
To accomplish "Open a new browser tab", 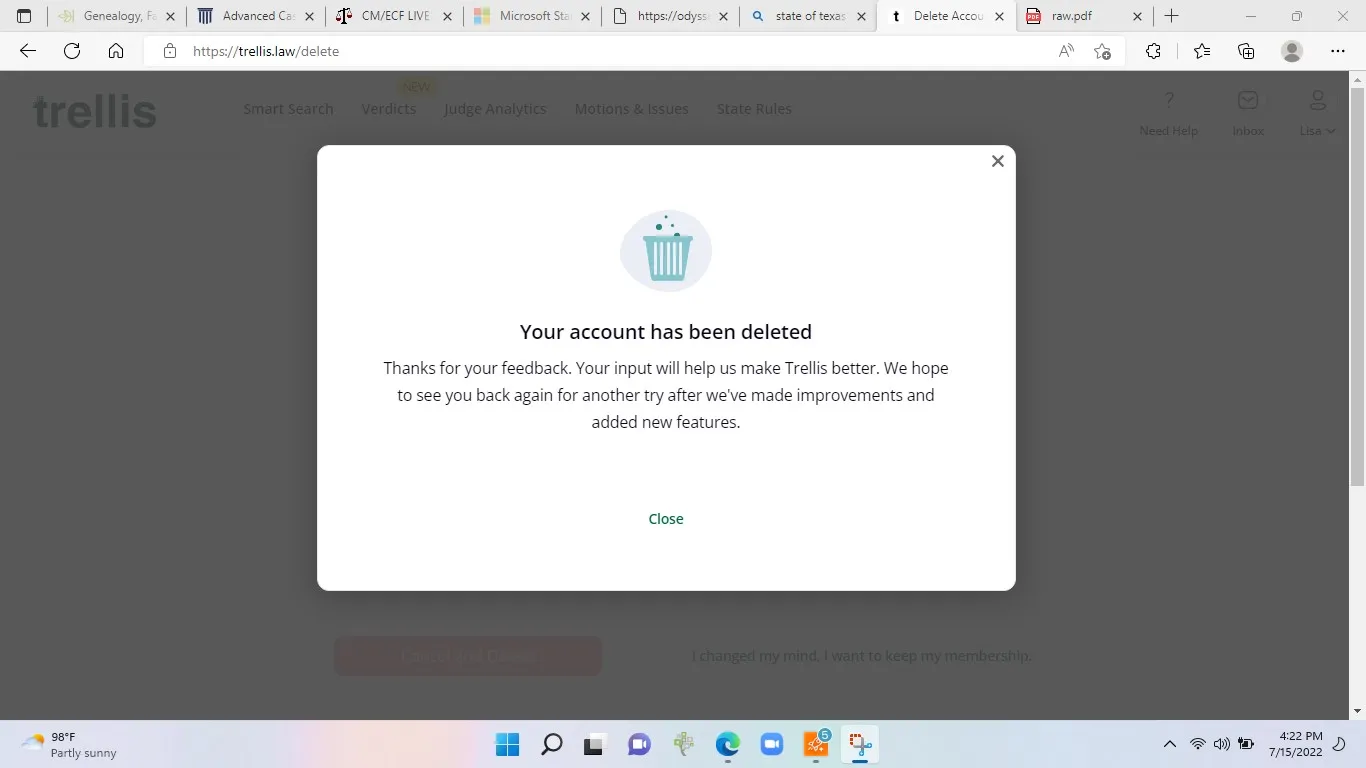I will tap(1172, 16).
